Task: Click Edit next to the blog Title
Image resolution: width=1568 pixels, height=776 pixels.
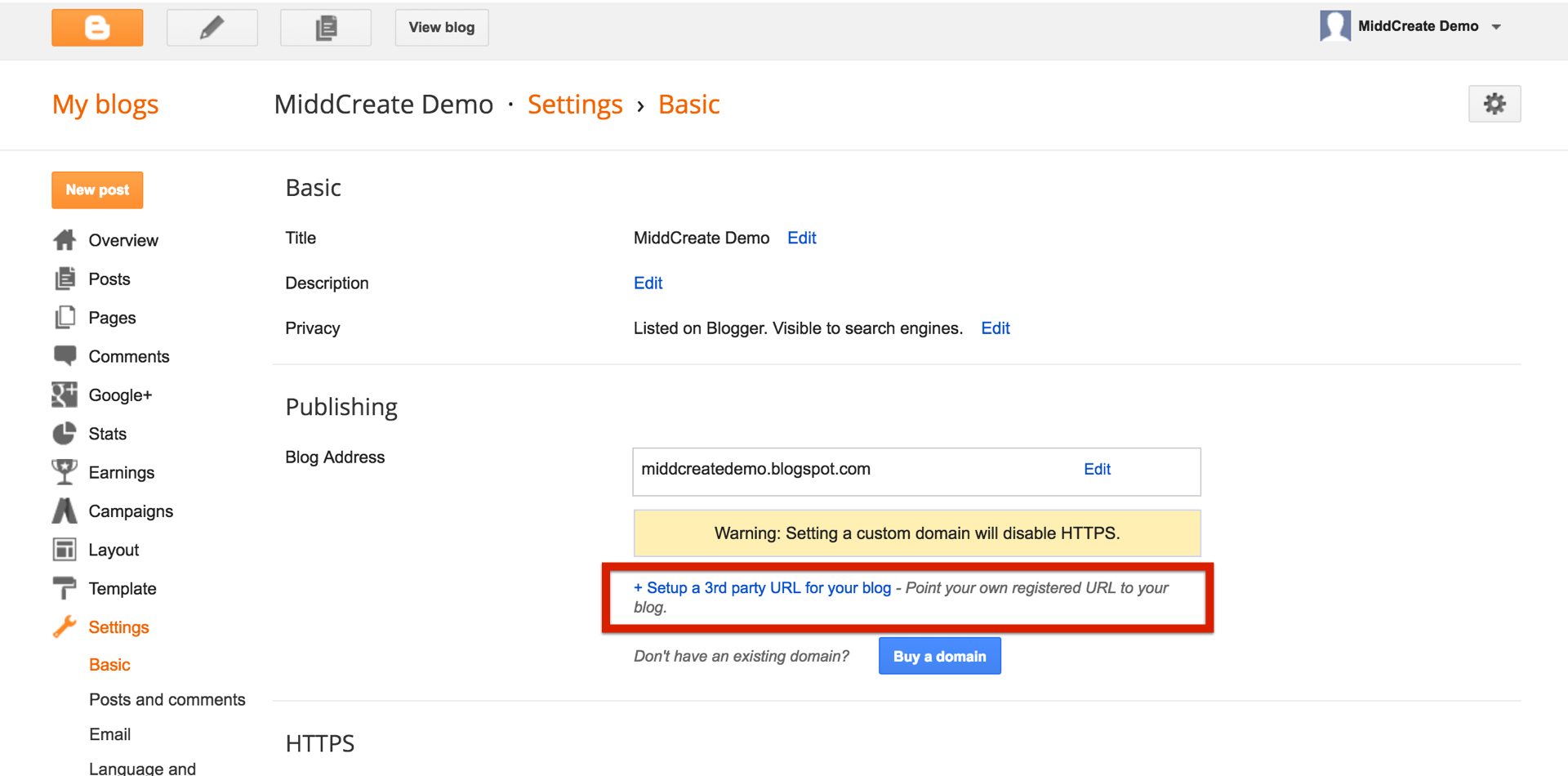Action: [801, 238]
